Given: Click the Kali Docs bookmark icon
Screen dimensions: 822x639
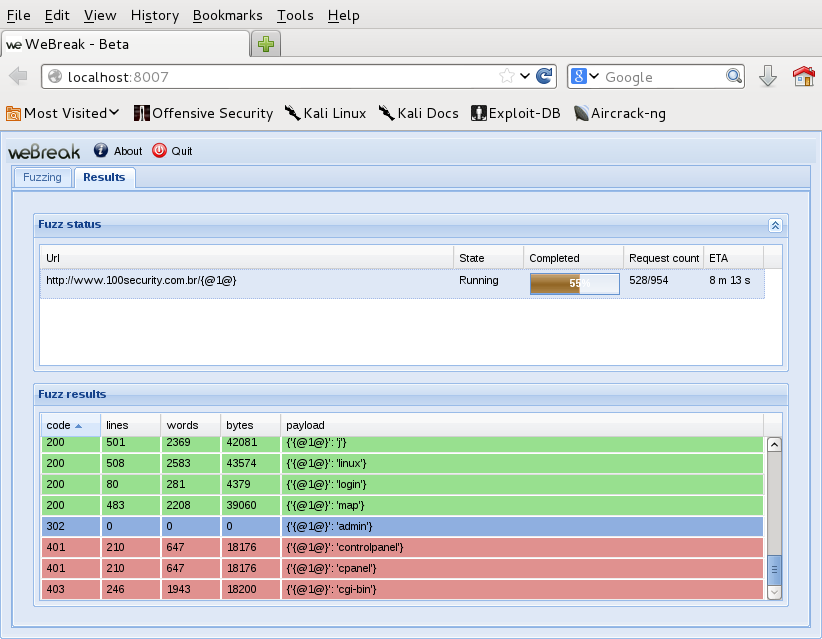Looking at the screenshot, I should pos(387,113).
